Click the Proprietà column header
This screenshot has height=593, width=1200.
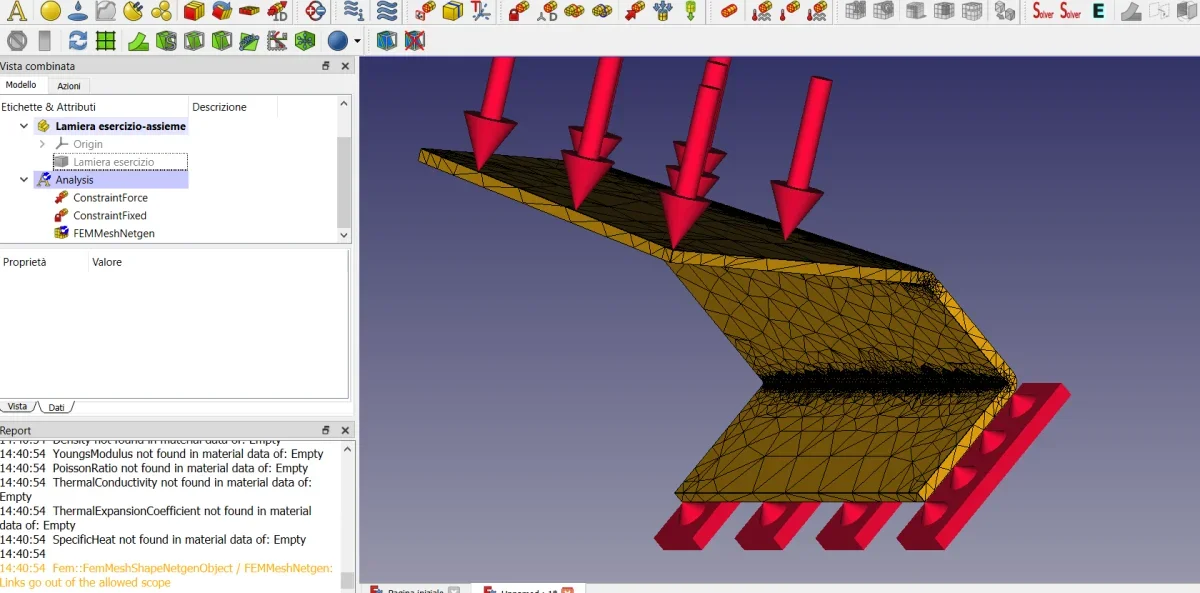pos(25,262)
